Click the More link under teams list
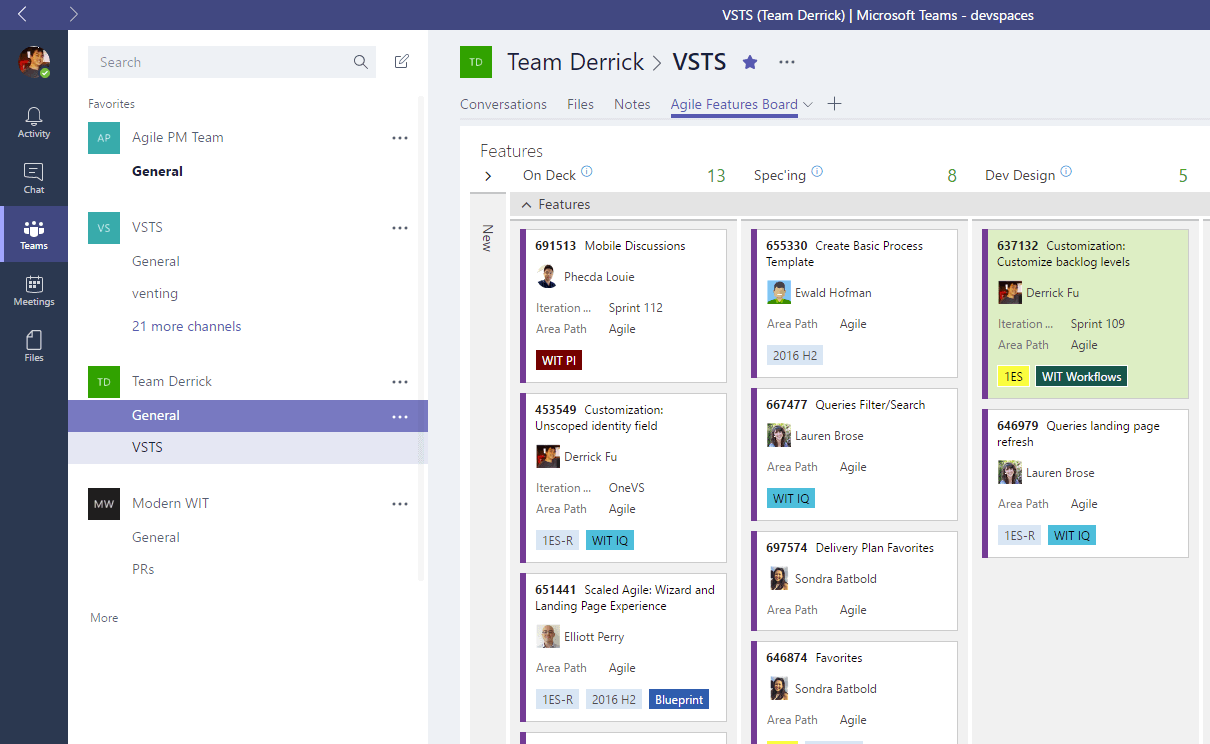 [x=104, y=618]
